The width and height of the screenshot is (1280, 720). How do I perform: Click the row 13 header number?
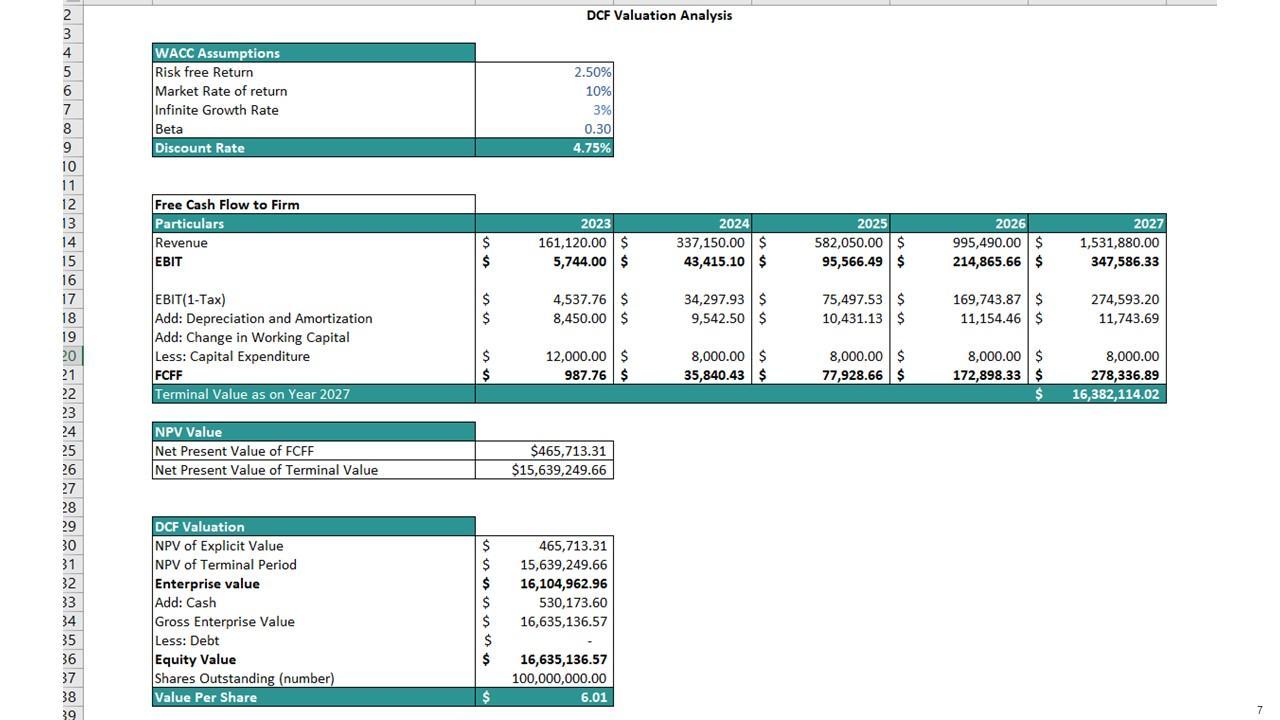(x=69, y=224)
